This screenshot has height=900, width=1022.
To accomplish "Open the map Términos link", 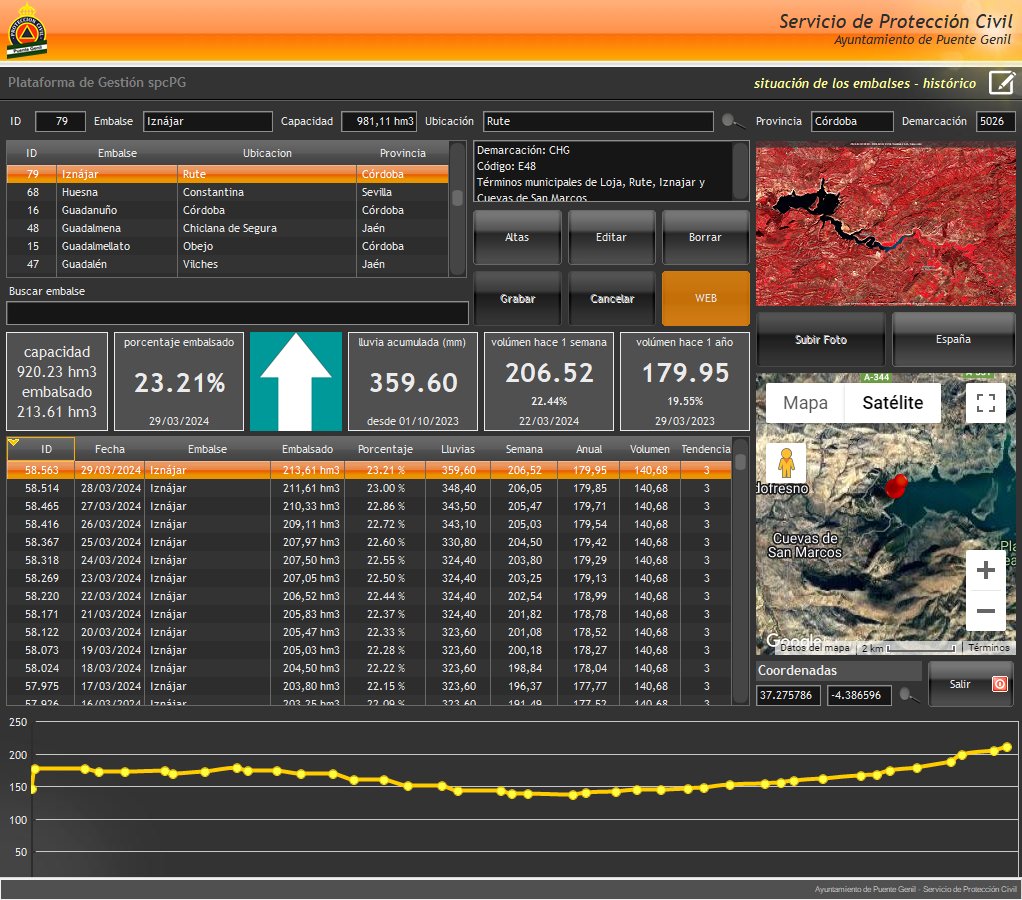I will (988, 648).
